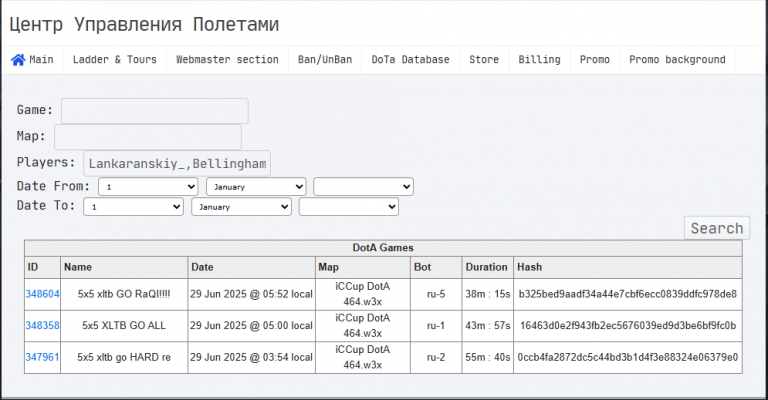Expand Date To year dropdown
This screenshot has height=400, width=768.
[349, 207]
